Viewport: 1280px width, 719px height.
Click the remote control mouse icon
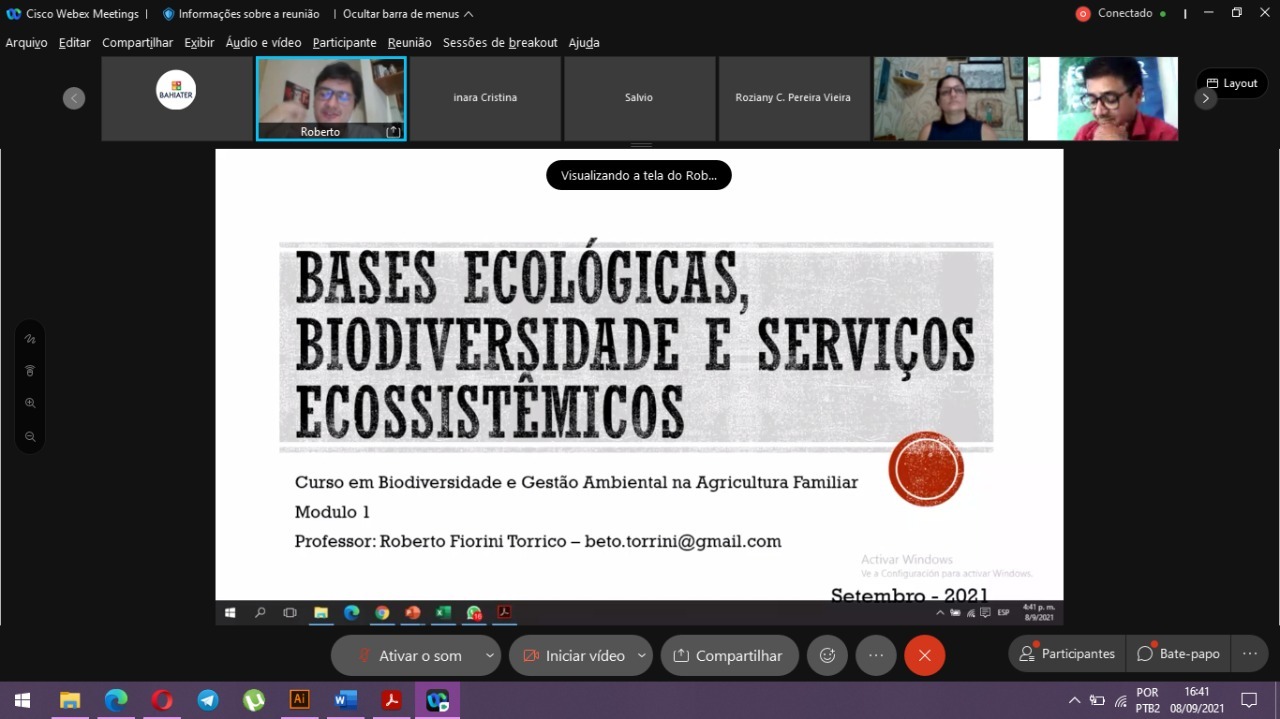(x=30, y=371)
